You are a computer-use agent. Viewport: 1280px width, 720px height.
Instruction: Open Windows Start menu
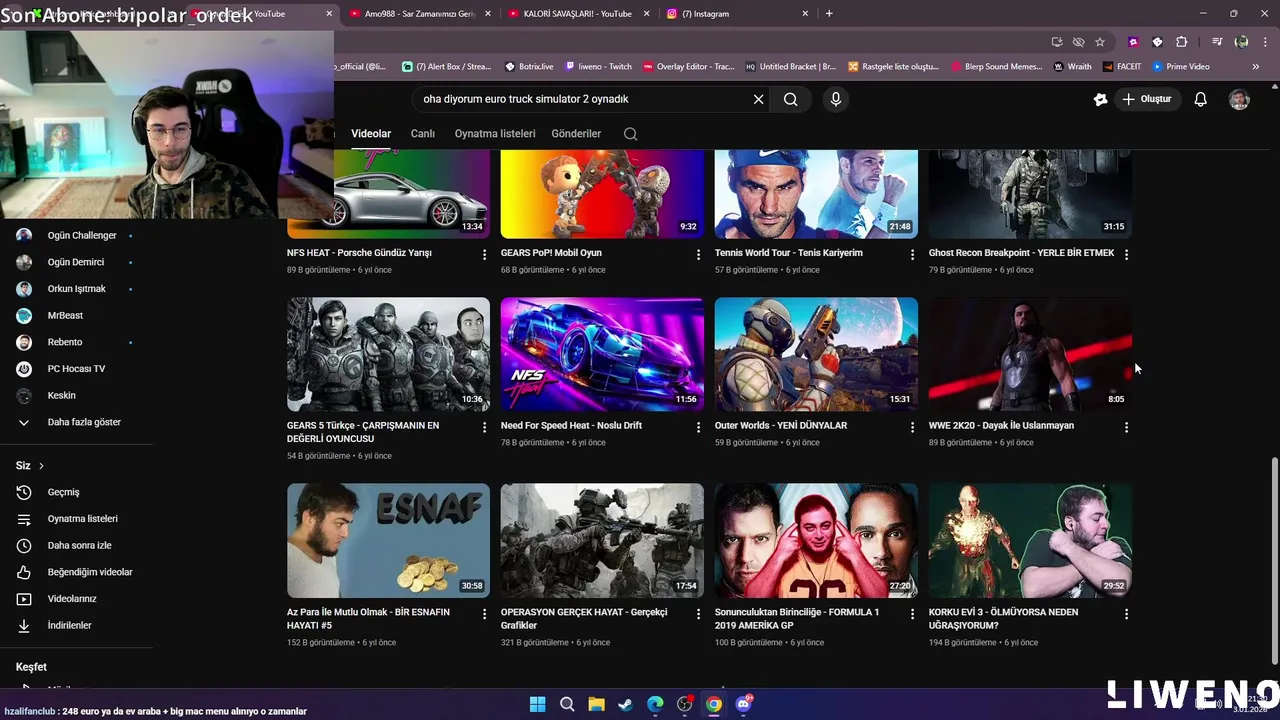tap(537, 704)
